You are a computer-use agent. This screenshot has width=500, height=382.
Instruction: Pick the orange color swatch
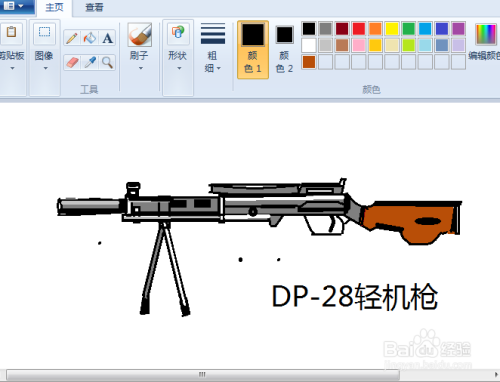tap(375, 29)
